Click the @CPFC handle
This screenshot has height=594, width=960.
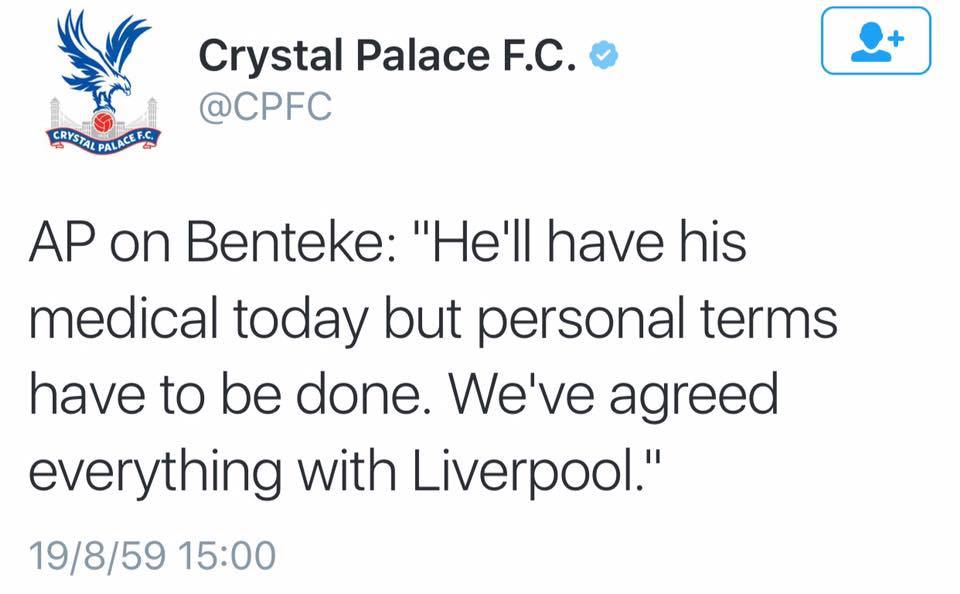click(x=265, y=107)
